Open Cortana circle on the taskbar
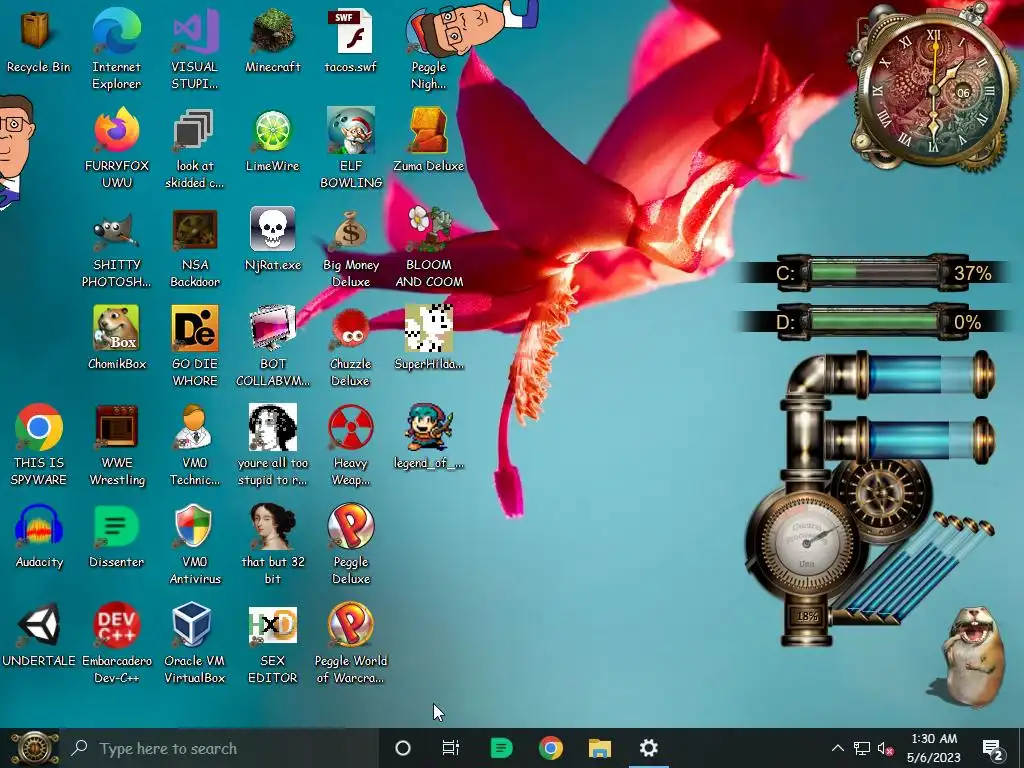Viewport: 1024px width, 768px height. tap(403, 748)
